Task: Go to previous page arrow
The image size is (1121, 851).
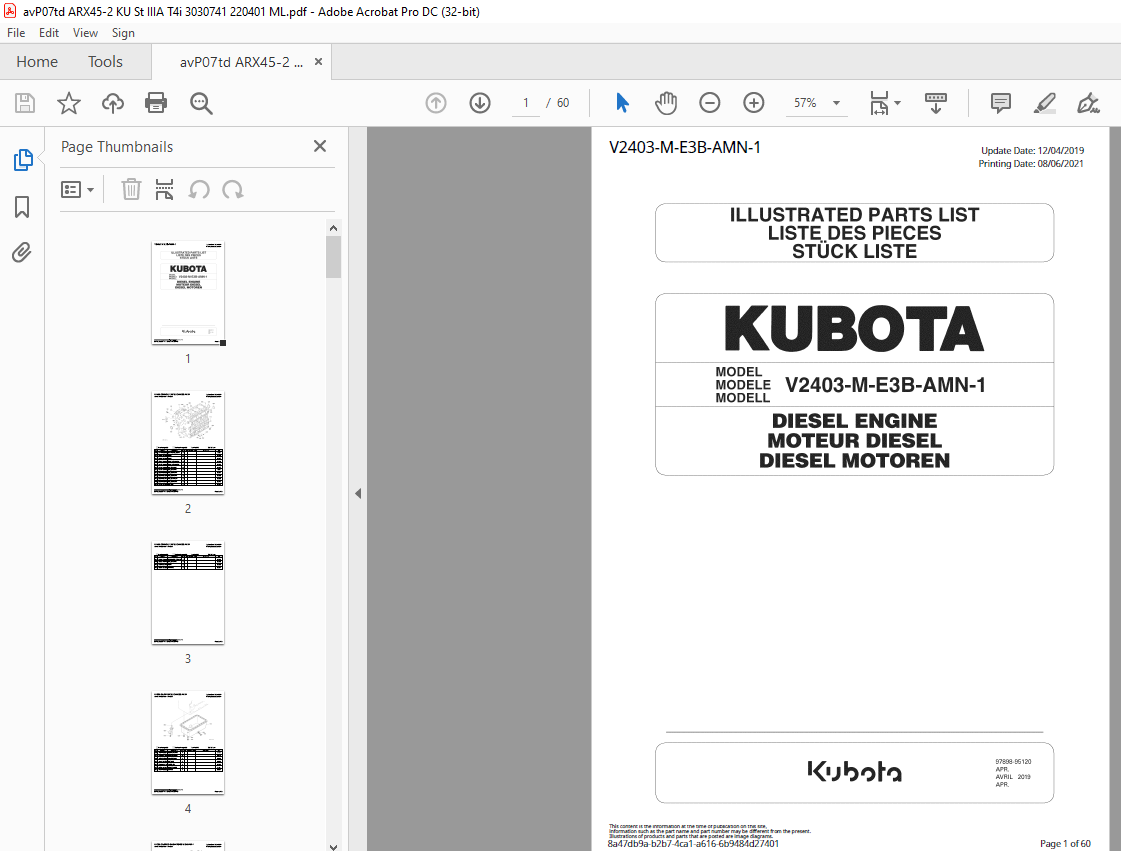Action: click(436, 103)
